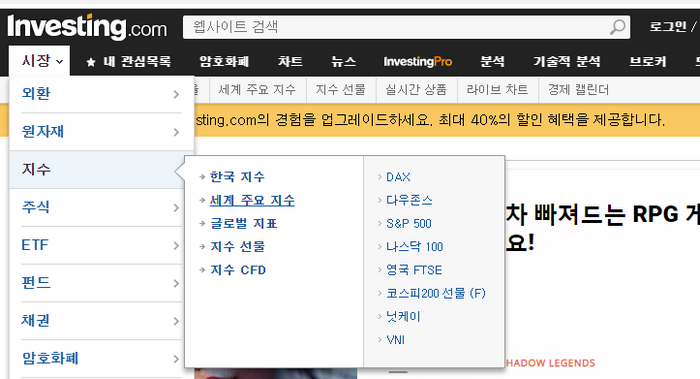Select 원자재 in the market menu
The image size is (700, 379).
tap(43, 131)
